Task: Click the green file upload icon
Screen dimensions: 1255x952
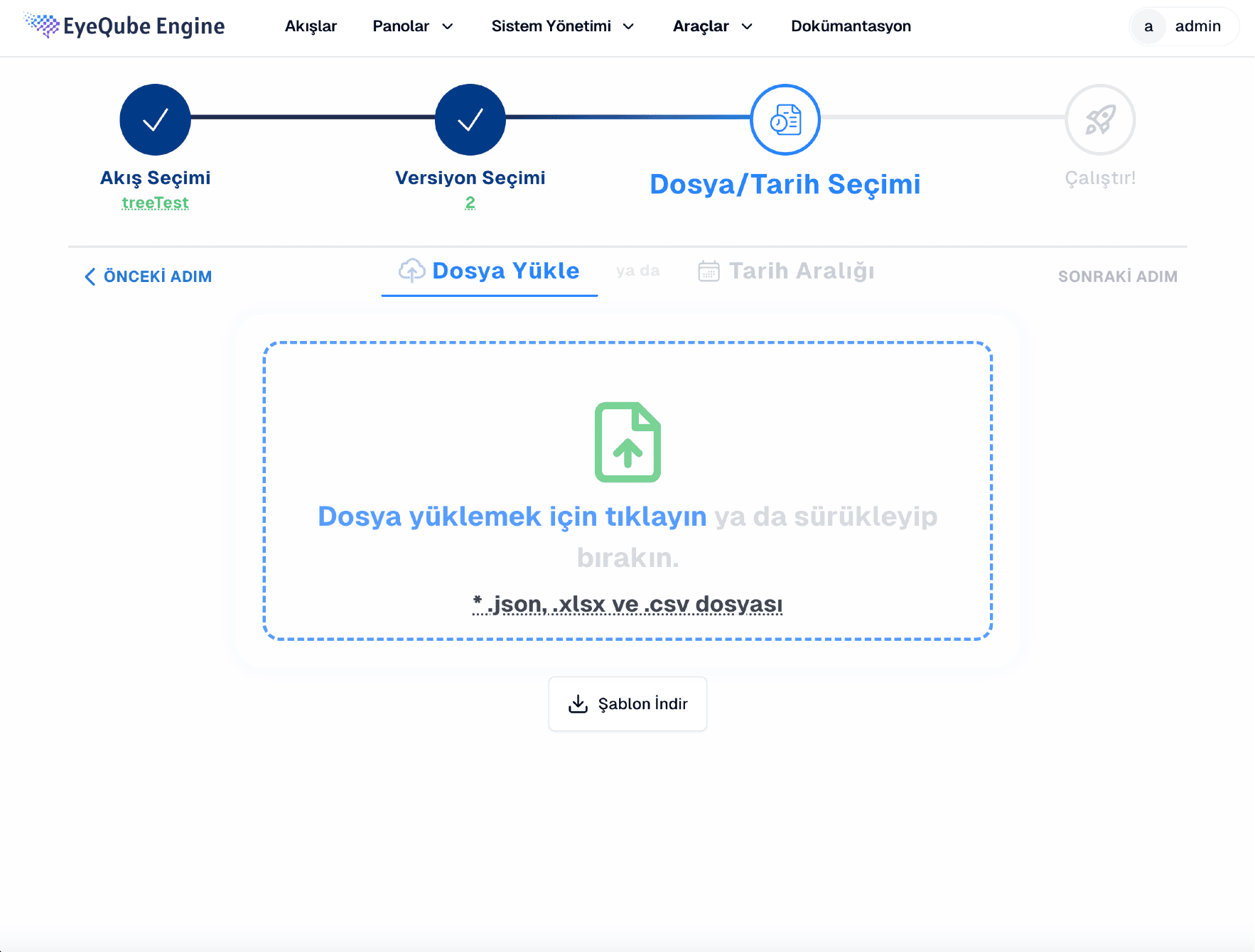Action: tap(627, 442)
